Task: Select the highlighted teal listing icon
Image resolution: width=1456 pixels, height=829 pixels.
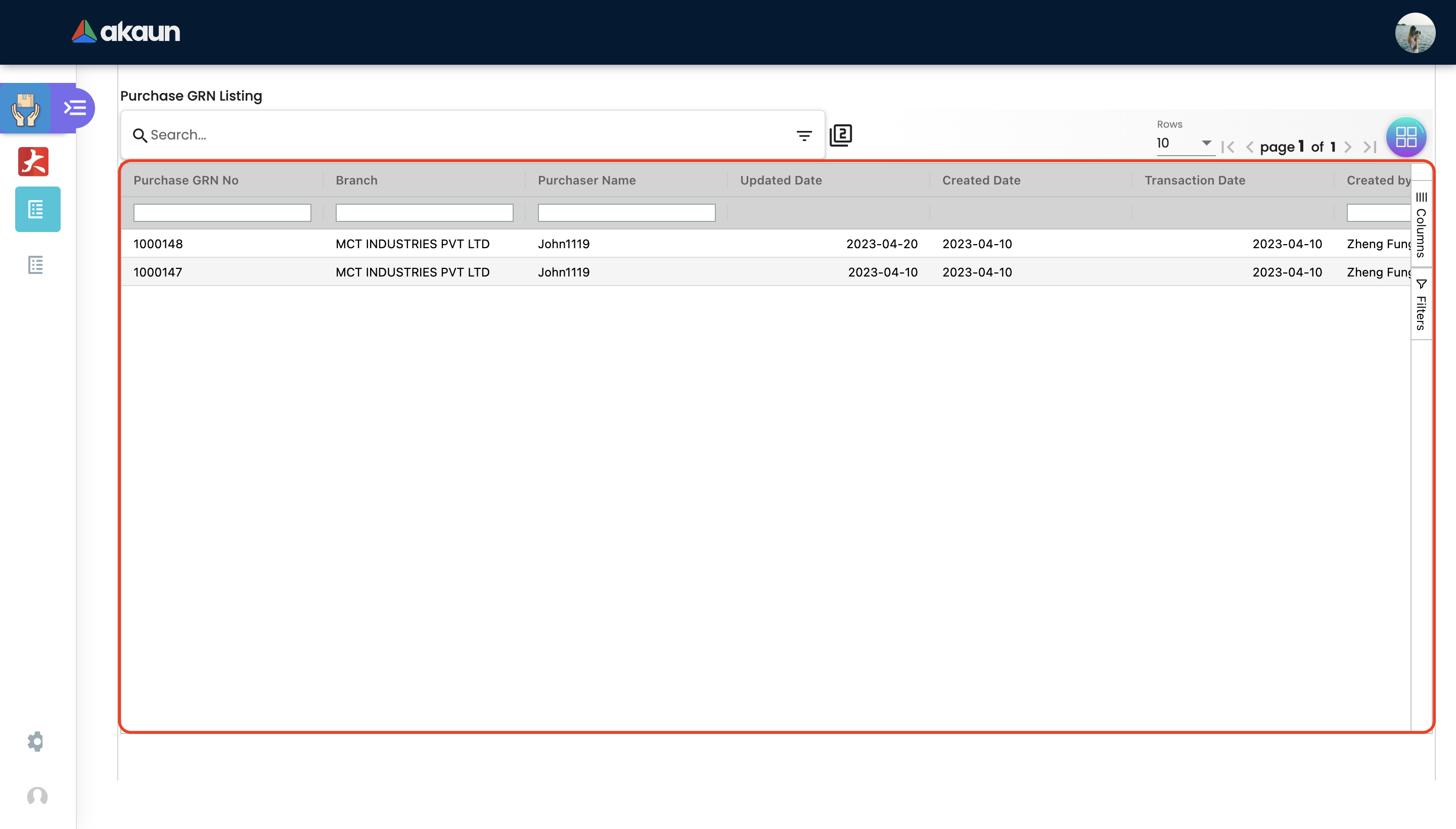Action: [37, 209]
